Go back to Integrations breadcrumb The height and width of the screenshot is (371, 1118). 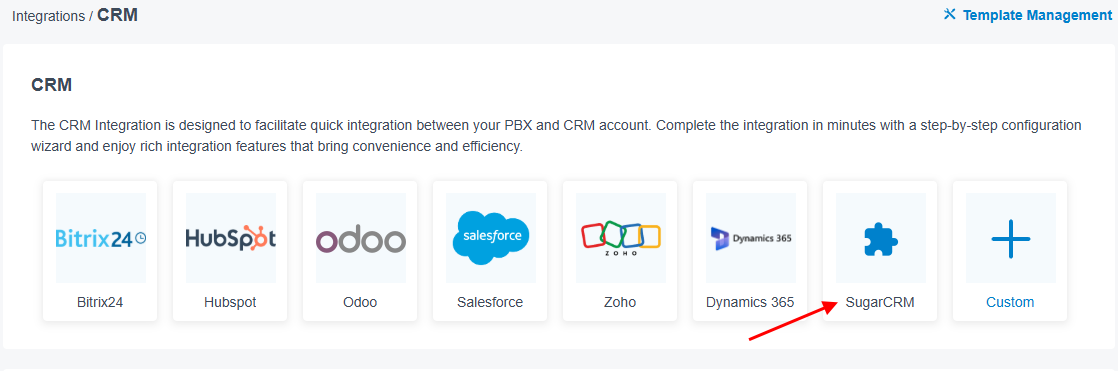48,16
